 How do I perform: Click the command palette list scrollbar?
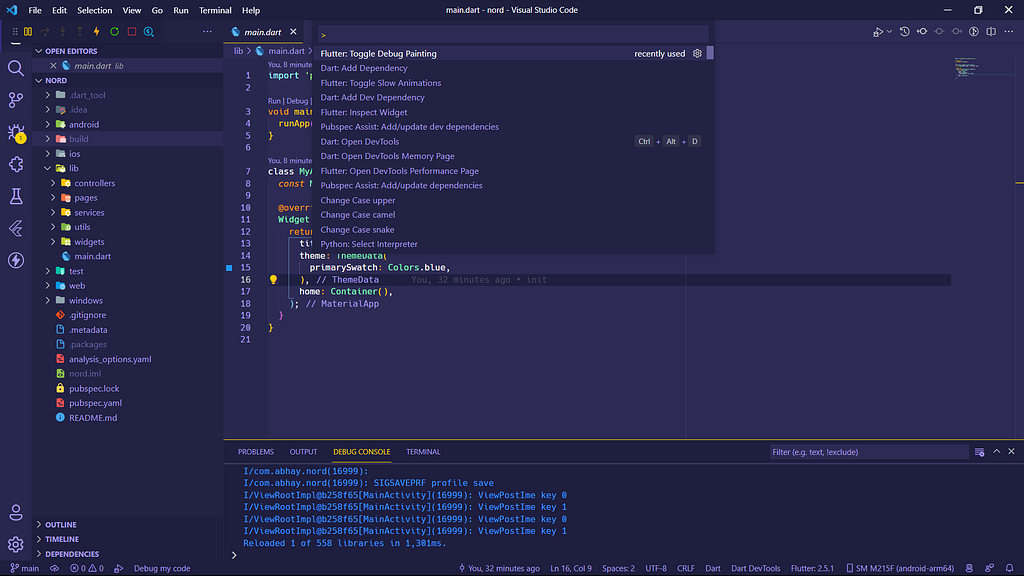[x=710, y=53]
